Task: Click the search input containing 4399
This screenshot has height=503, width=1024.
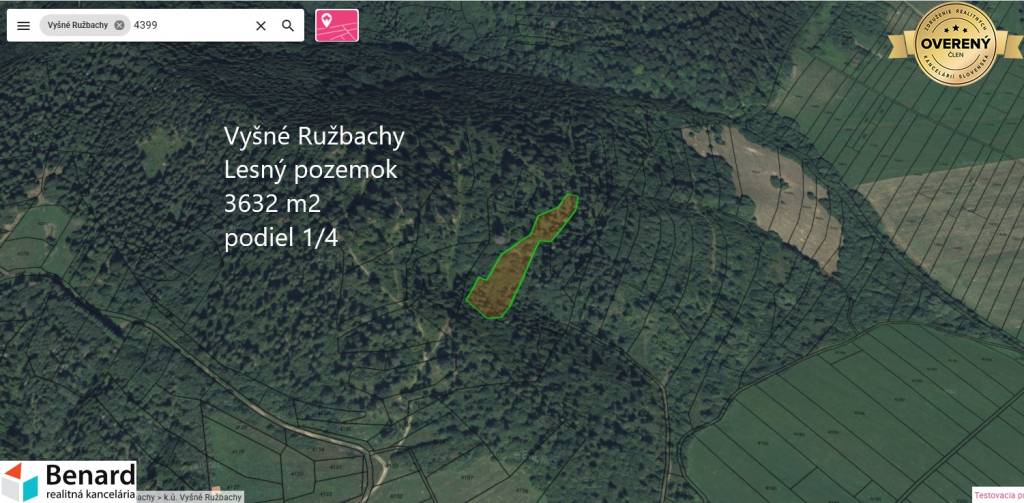Action: coord(190,26)
